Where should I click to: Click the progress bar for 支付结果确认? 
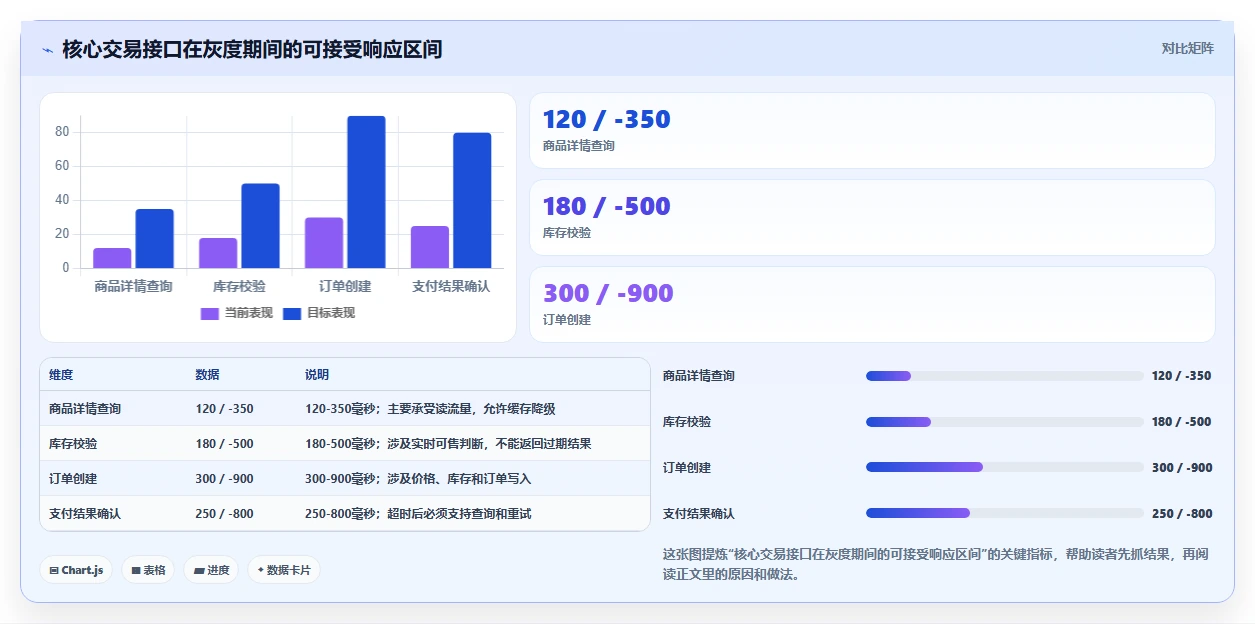(x=1005, y=513)
